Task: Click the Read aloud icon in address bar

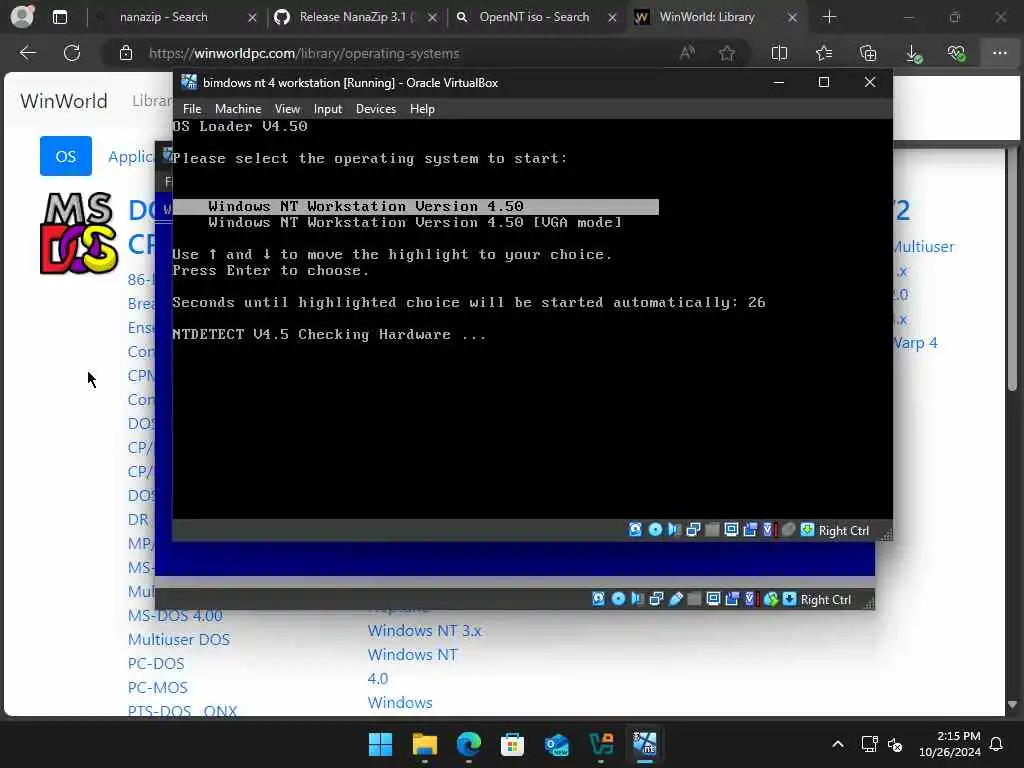Action: [x=687, y=54]
